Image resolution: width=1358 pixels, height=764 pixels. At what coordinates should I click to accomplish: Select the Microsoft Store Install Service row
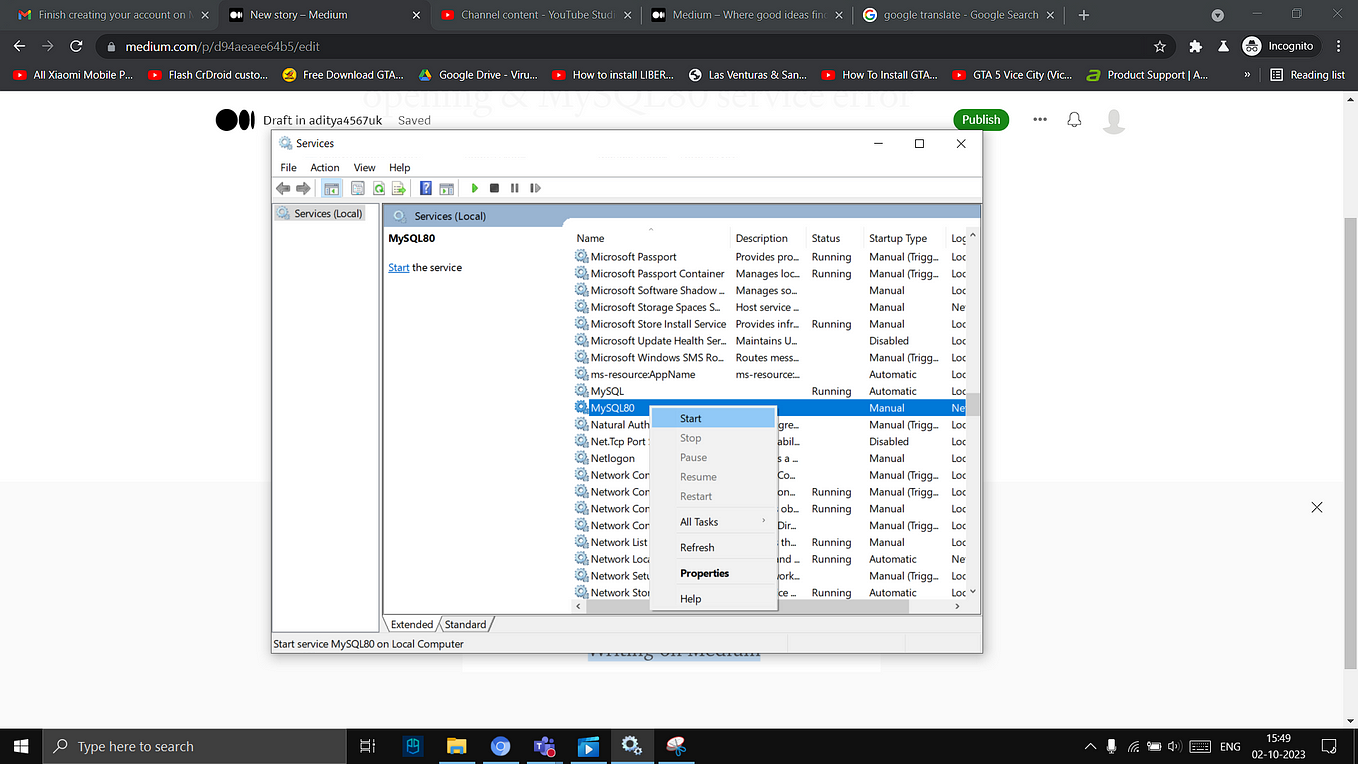pyautogui.click(x=770, y=324)
